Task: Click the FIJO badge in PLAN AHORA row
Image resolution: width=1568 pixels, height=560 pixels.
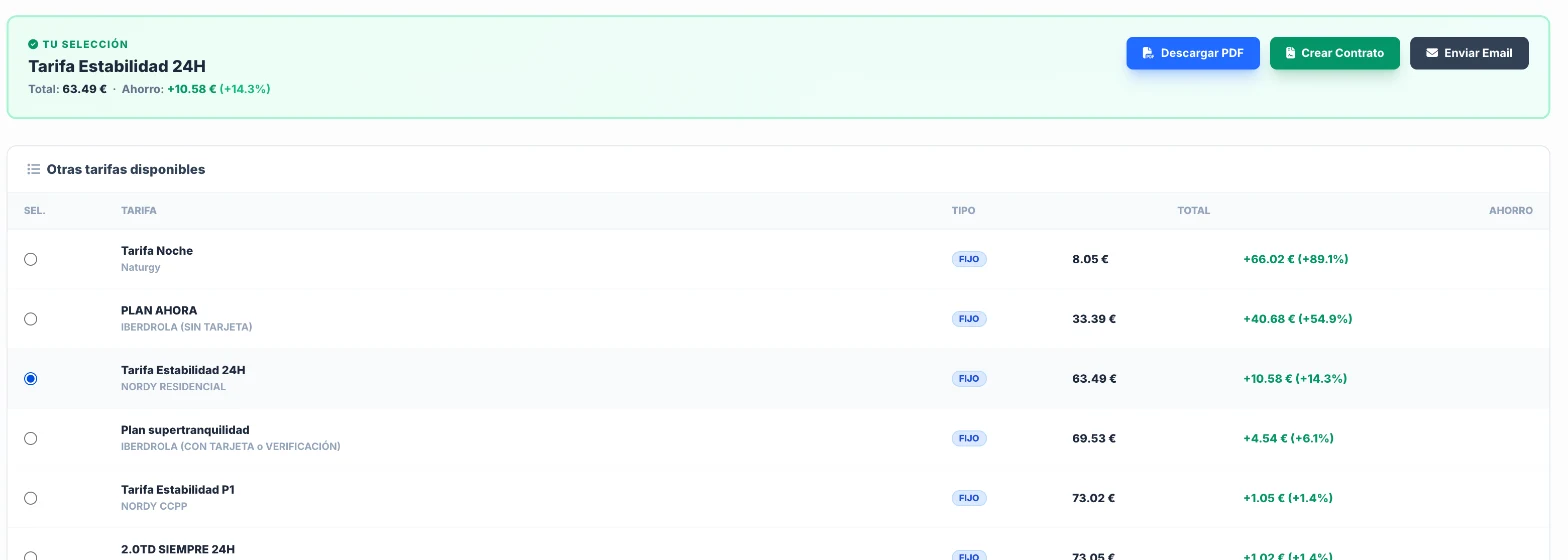Action: click(969, 319)
